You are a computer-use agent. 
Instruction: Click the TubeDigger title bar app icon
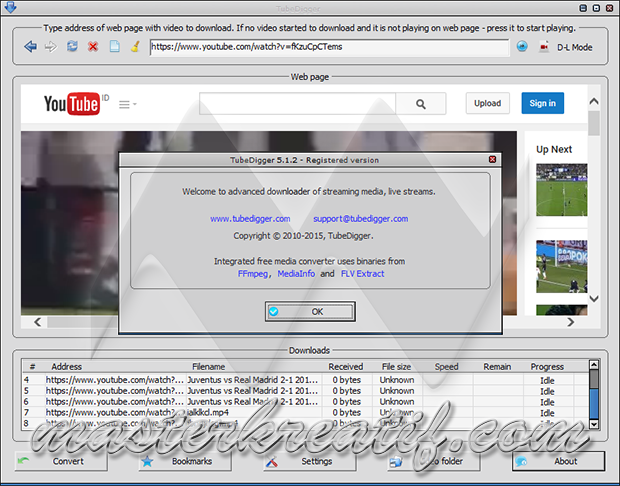[x=10, y=7]
